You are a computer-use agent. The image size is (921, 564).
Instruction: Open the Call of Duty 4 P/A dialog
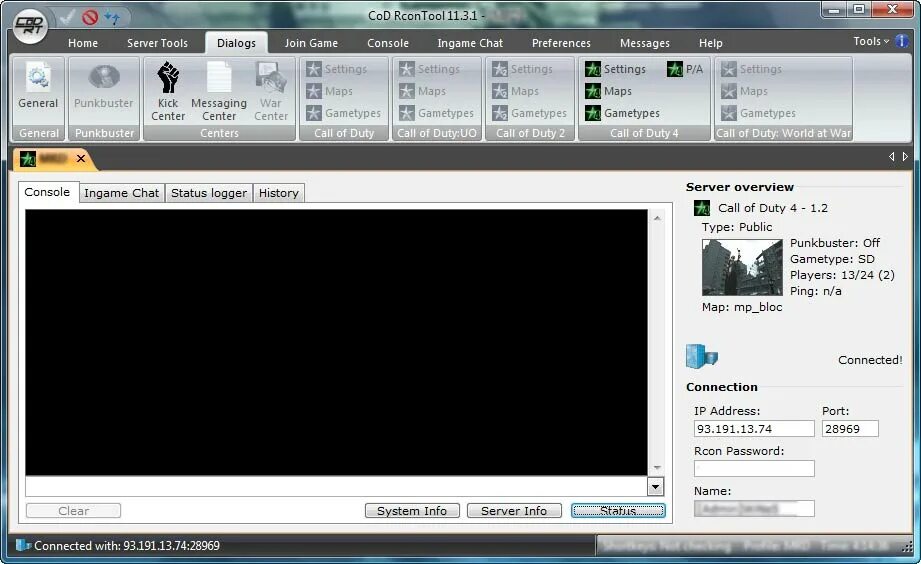click(x=685, y=69)
